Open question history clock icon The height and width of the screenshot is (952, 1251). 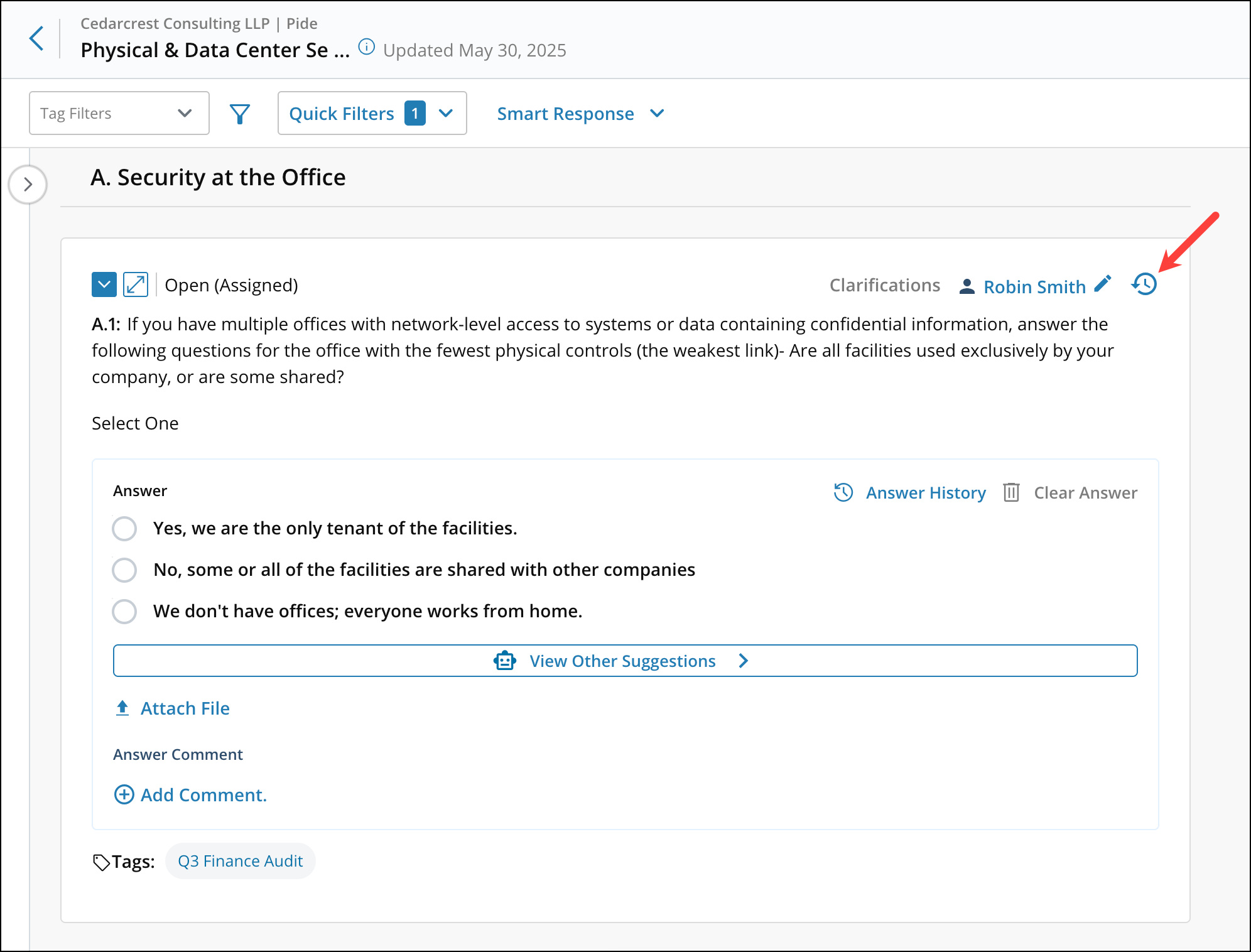[1144, 284]
